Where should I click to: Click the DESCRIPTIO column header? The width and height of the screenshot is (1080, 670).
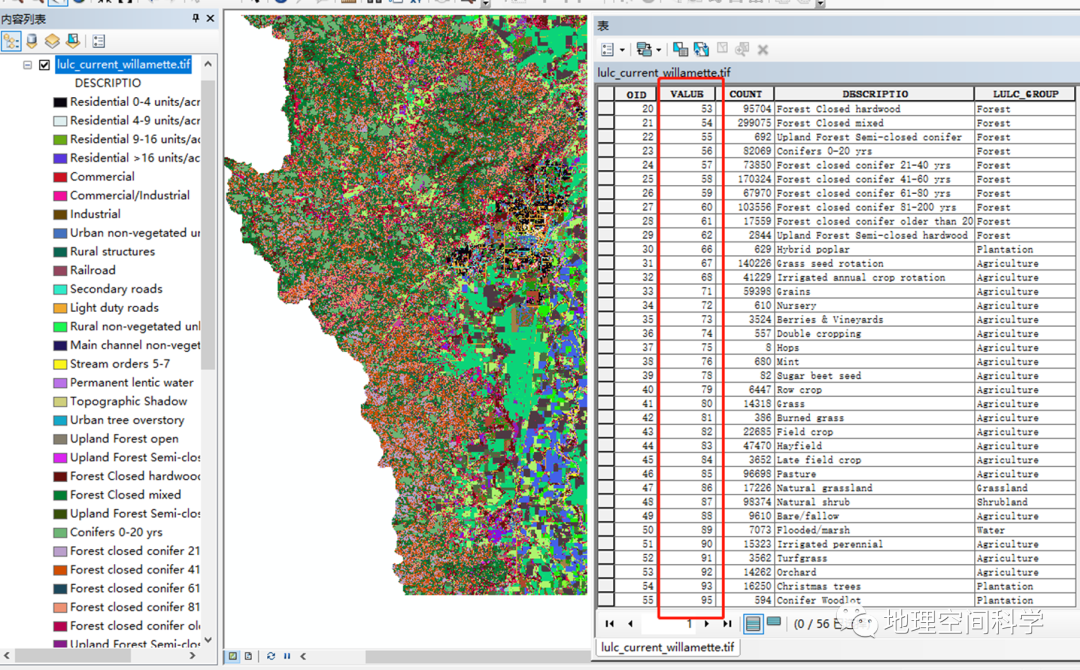[875, 94]
